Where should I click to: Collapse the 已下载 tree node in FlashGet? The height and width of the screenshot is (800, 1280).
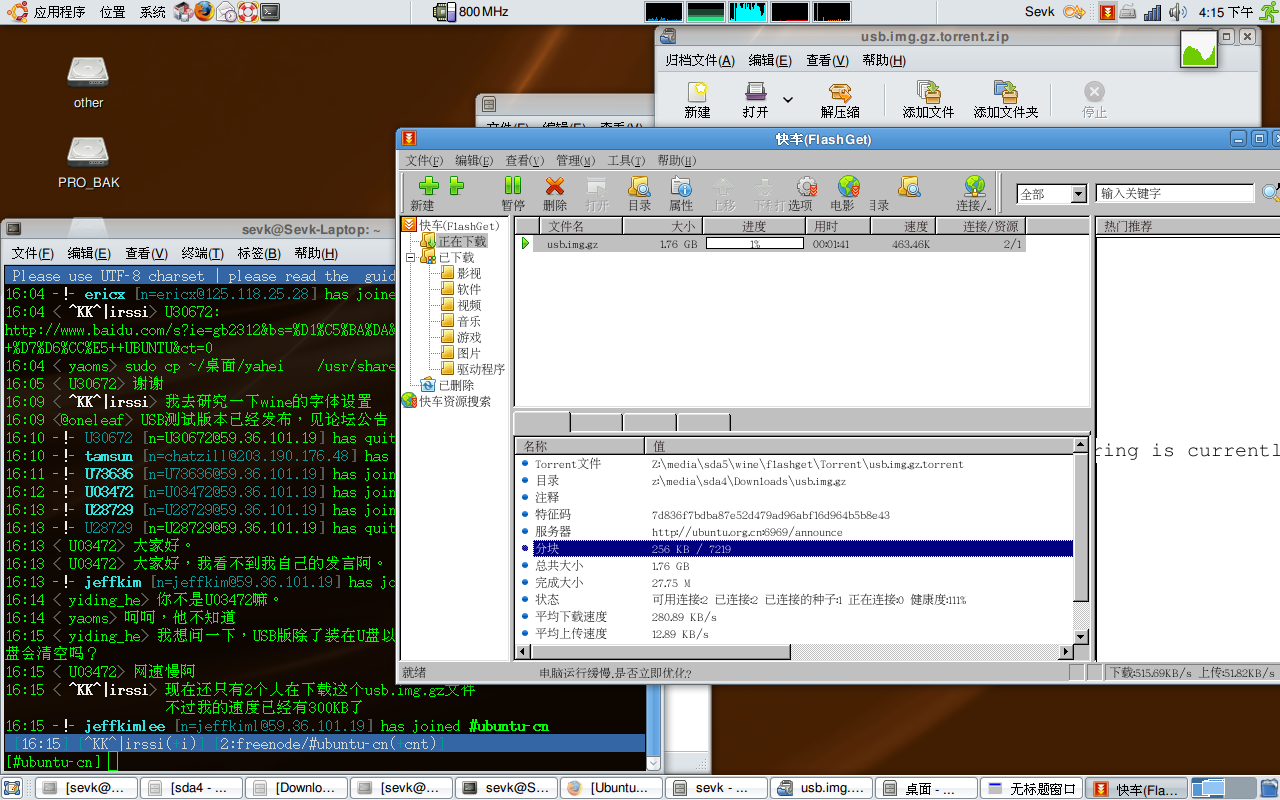pos(411,257)
